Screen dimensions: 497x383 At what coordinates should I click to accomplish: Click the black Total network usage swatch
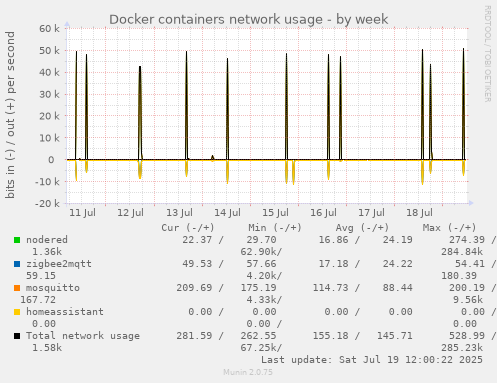tap(17, 336)
